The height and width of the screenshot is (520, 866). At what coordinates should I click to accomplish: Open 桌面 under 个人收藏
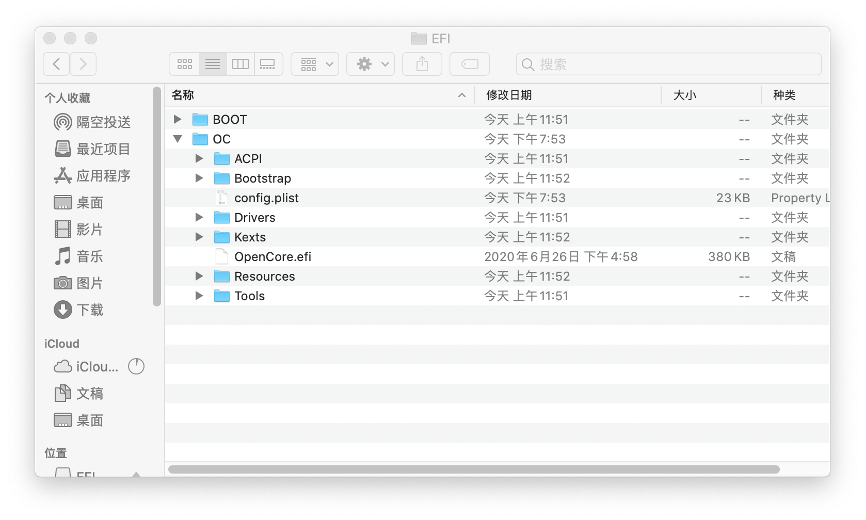pyautogui.click(x=79, y=203)
